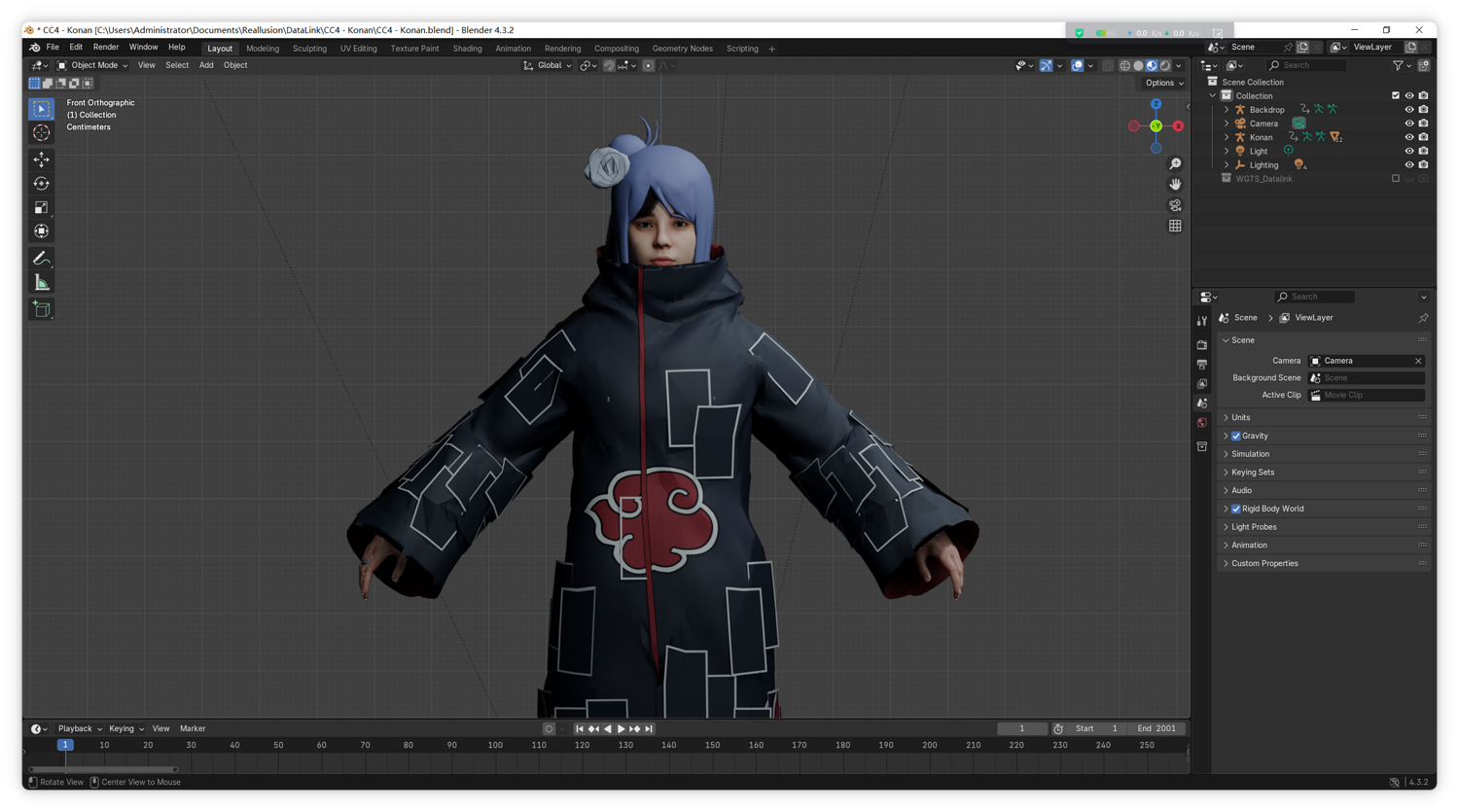The width and height of the screenshot is (1459, 812).
Task: Open the Render properties tab
Action: tap(1202, 344)
